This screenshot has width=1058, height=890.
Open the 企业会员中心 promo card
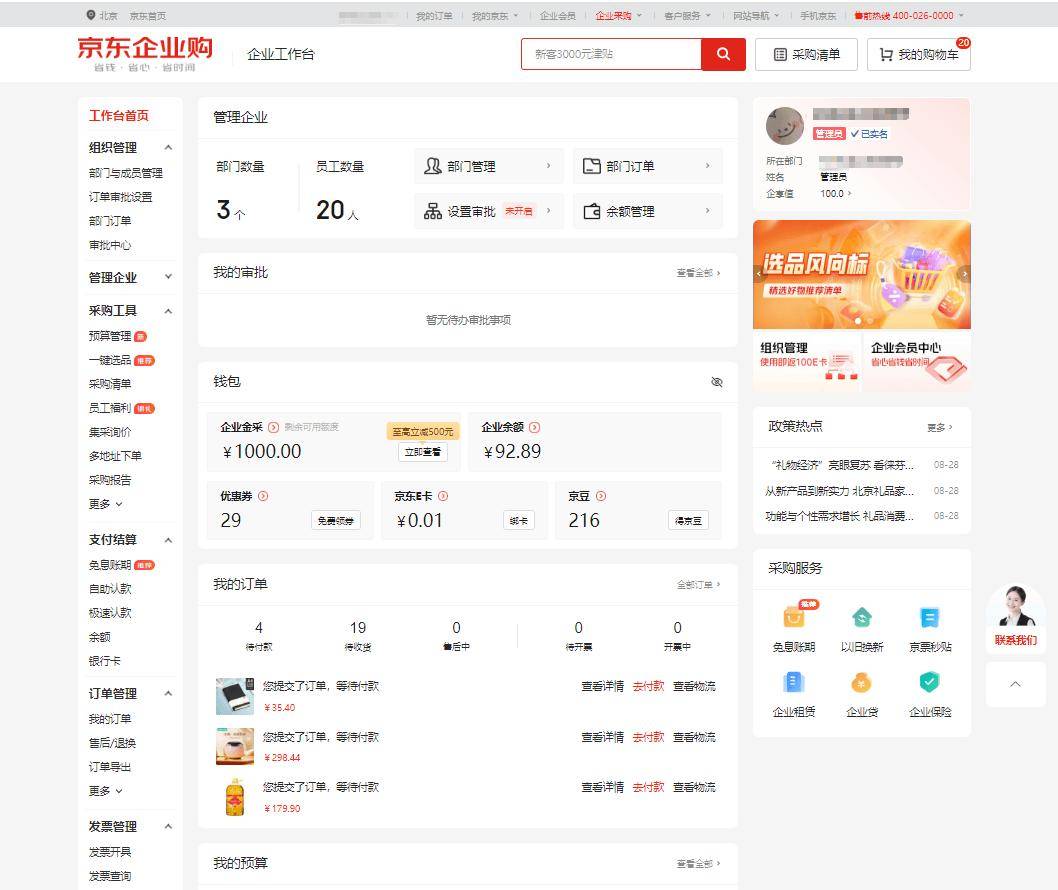tap(917, 360)
